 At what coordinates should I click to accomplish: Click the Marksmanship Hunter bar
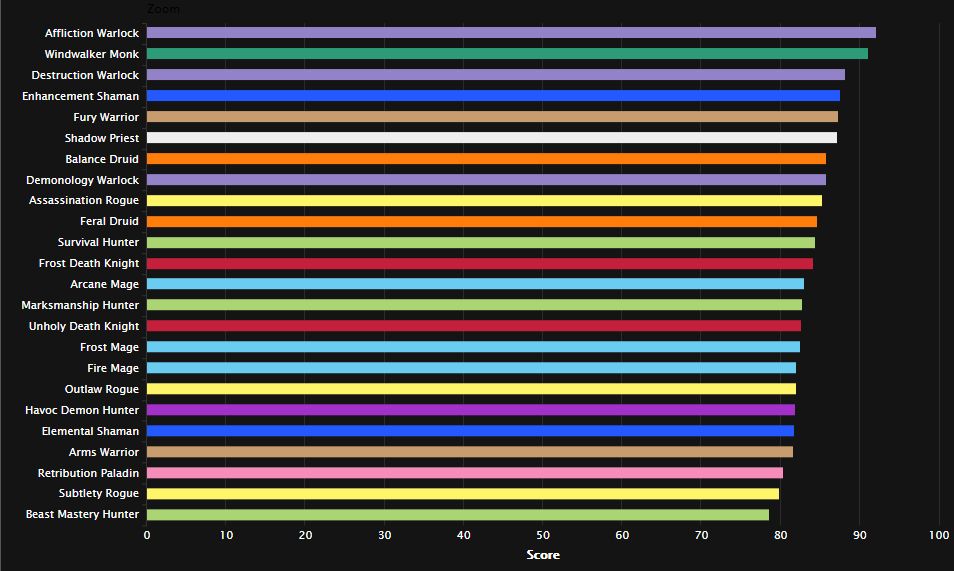[475, 305]
